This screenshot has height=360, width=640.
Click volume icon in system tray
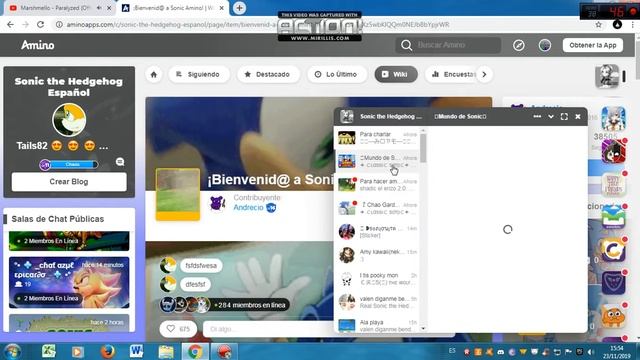pyautogui.click(x=590, y=352)
